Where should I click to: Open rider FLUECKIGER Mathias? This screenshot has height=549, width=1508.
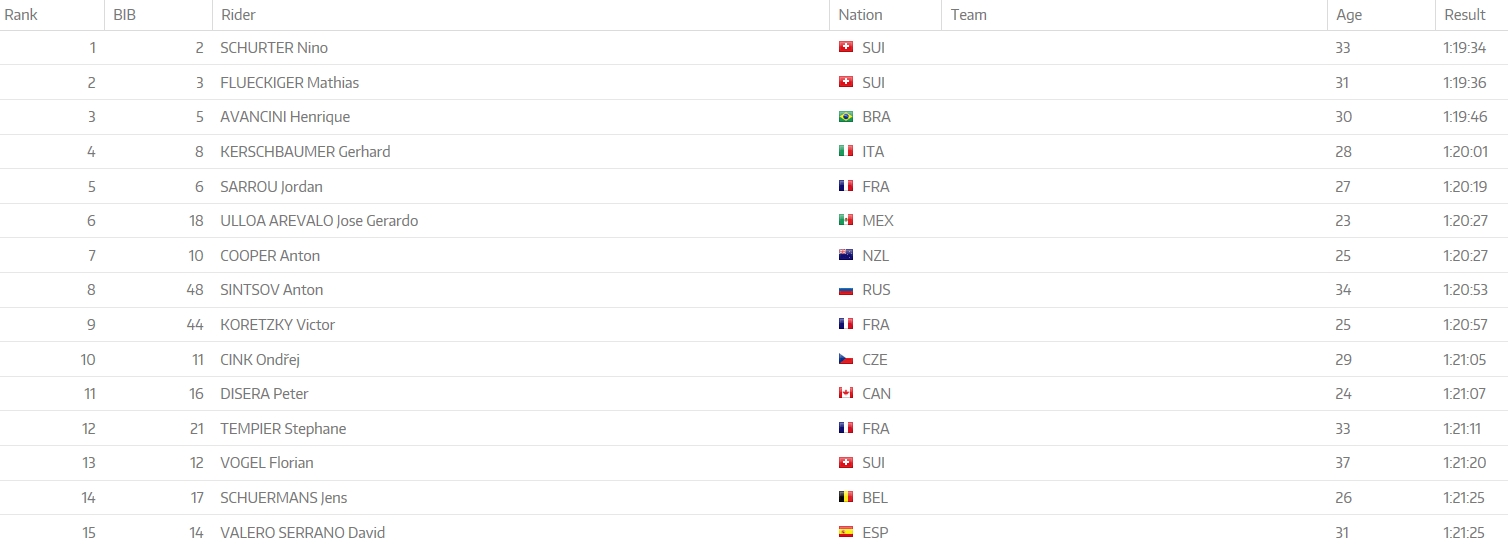click(x=289, y=83)
